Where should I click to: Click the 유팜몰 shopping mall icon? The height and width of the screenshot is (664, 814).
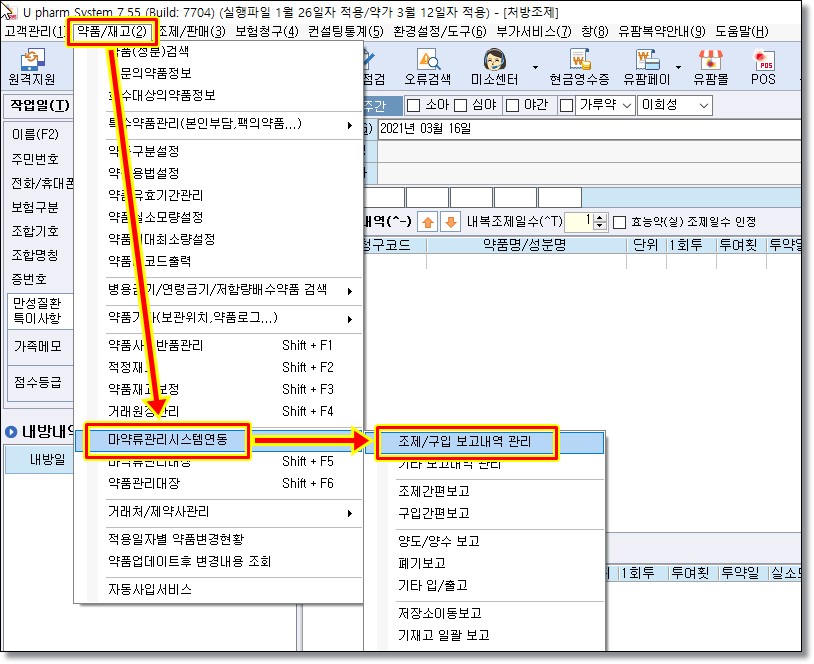[710, 68]
